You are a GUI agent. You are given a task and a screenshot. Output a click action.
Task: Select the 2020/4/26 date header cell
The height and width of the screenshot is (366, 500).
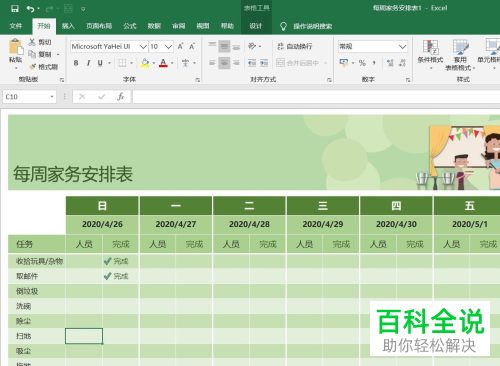(102, 224)
